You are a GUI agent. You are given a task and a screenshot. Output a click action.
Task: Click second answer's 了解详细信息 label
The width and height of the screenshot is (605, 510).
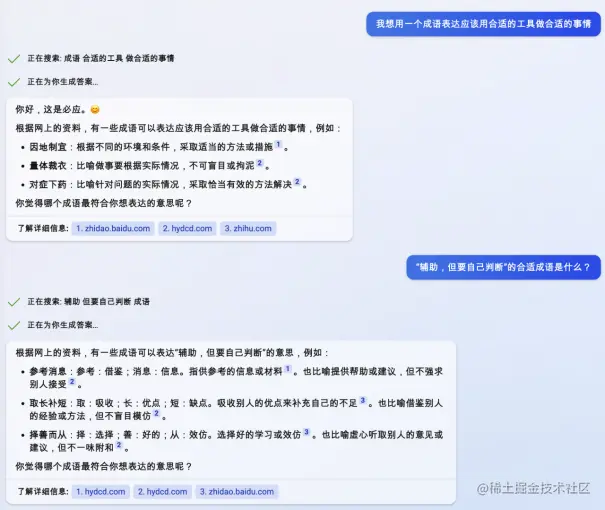(x=43, y=492)
